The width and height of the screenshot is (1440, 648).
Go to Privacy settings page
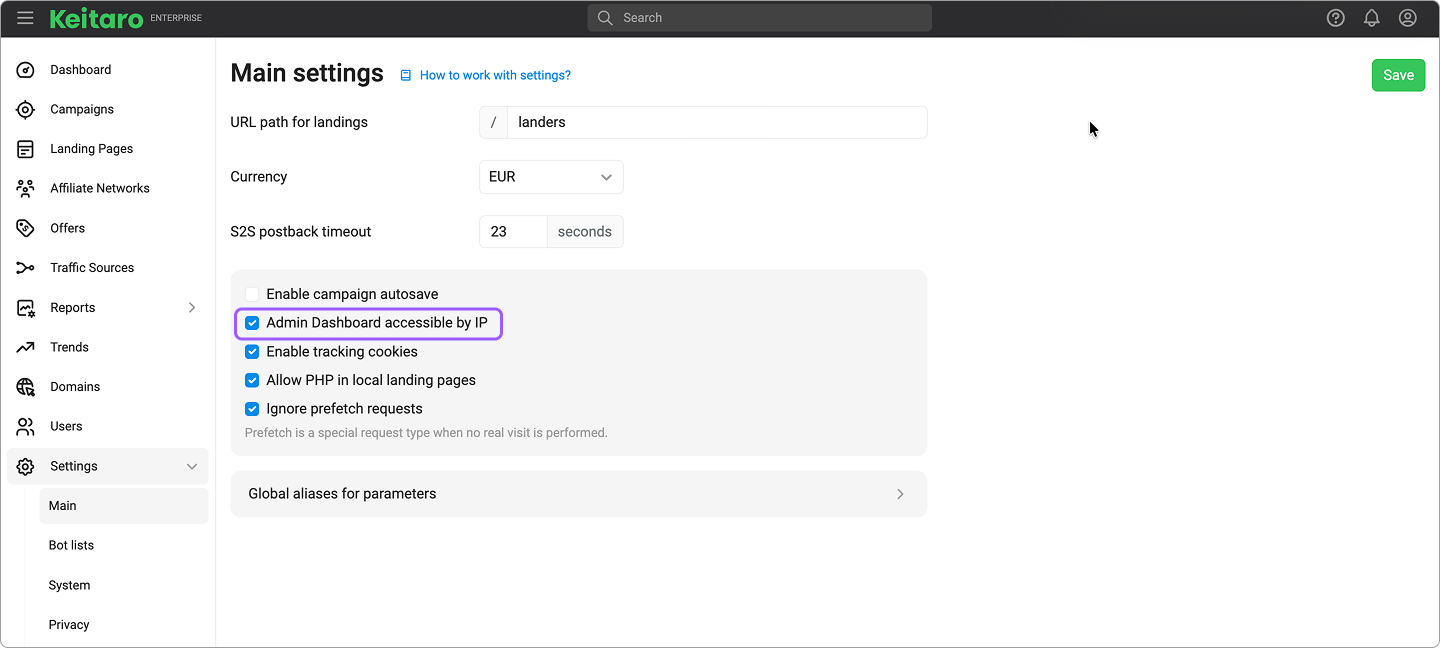[69, 625]
